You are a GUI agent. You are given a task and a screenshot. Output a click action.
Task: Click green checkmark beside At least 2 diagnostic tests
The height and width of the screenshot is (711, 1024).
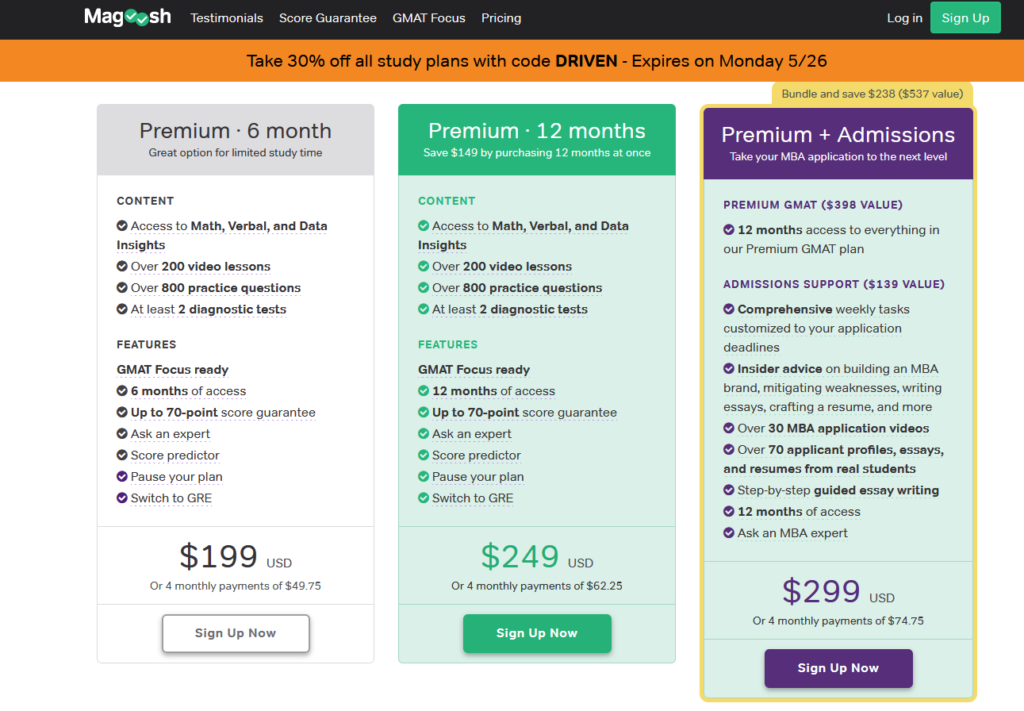pos(423,310)
